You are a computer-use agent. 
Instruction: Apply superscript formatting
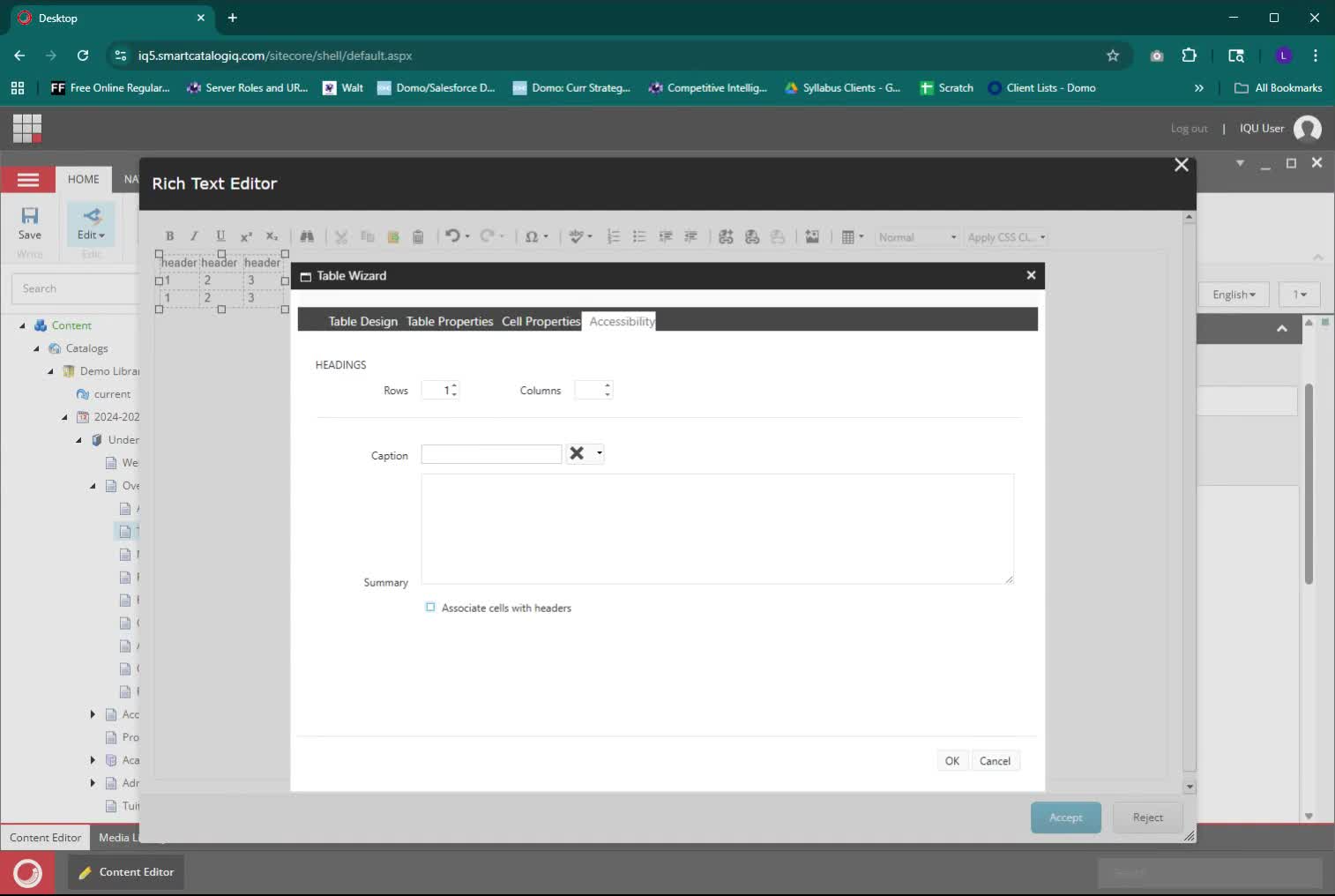pos(246,236)
